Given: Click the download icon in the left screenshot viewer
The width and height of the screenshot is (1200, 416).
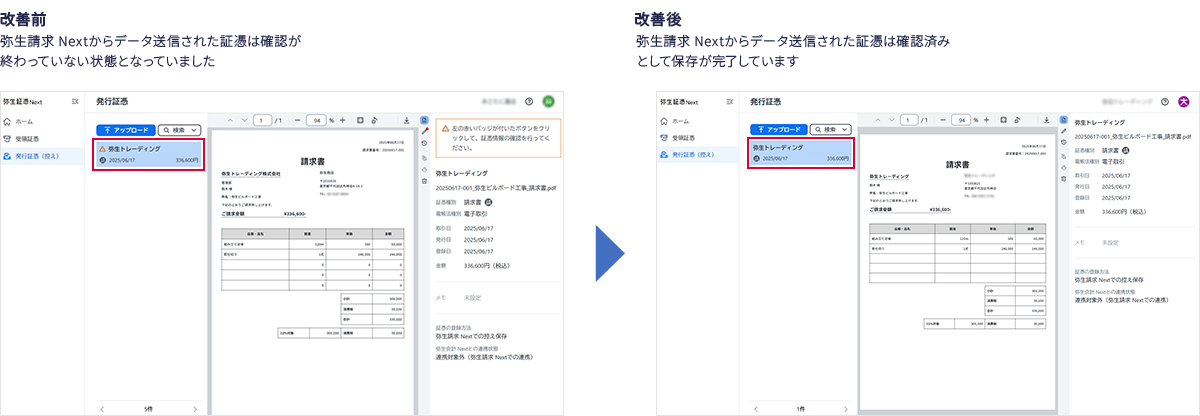Looking at the screenshot, I should pyautogui.click(x=407, y=120).
